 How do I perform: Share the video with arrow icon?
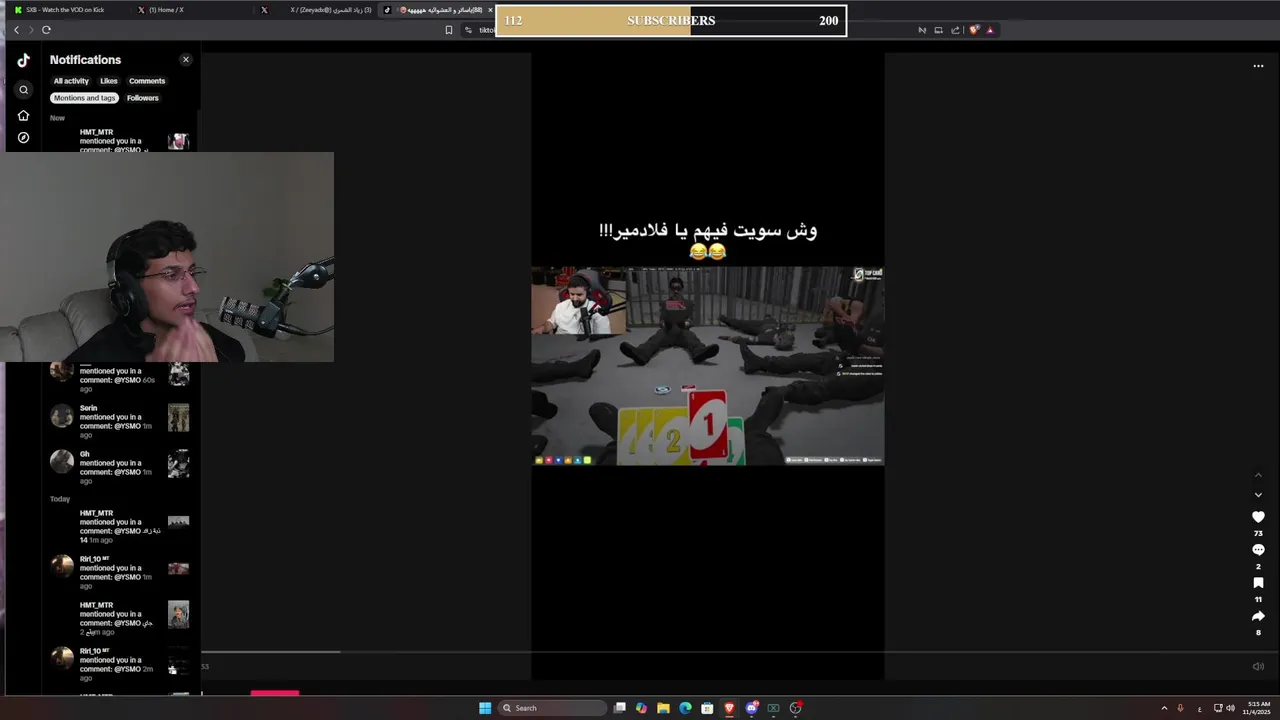point(1258,616)
